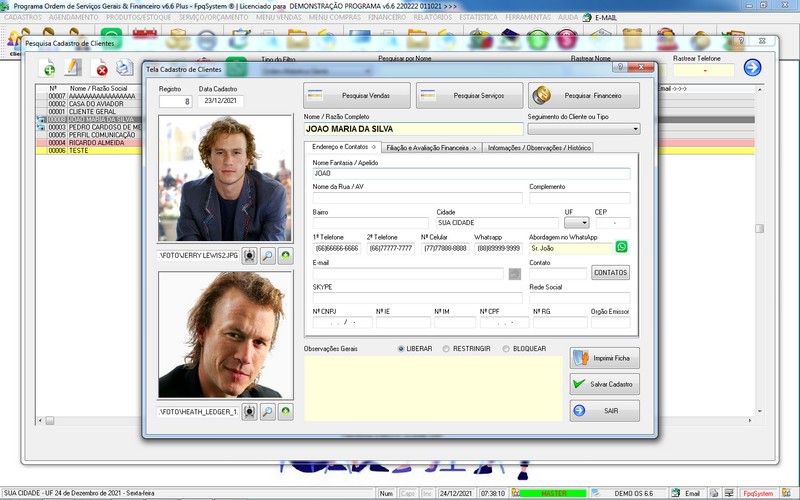
Task: Capture second photo with webcam icon
Action: click(249, 411)
